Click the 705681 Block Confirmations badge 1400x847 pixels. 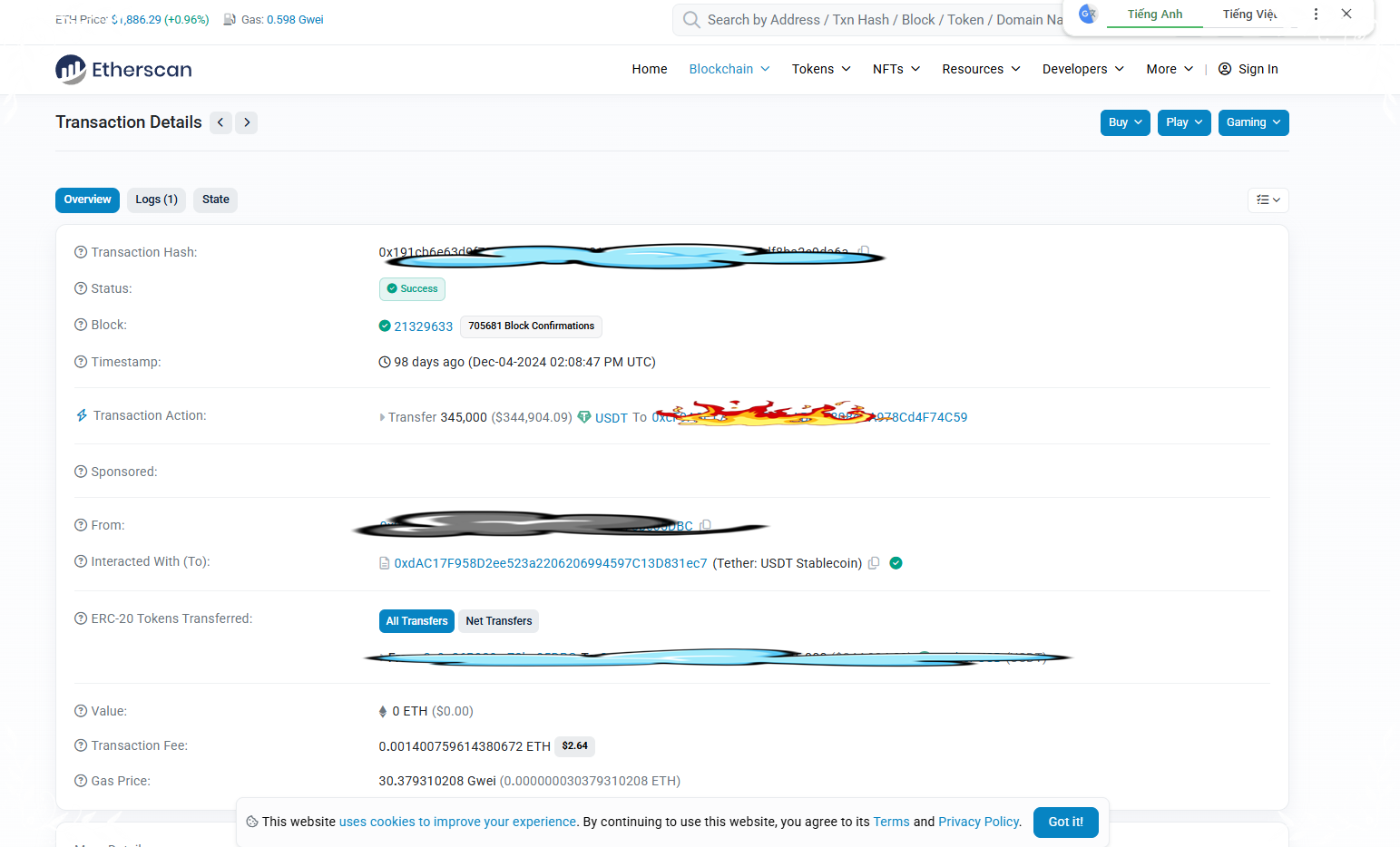(x=532, y=326)
